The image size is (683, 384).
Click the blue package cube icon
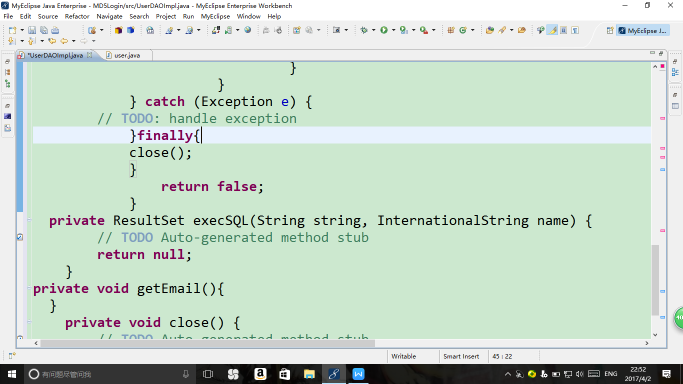[x=131, y=30]
